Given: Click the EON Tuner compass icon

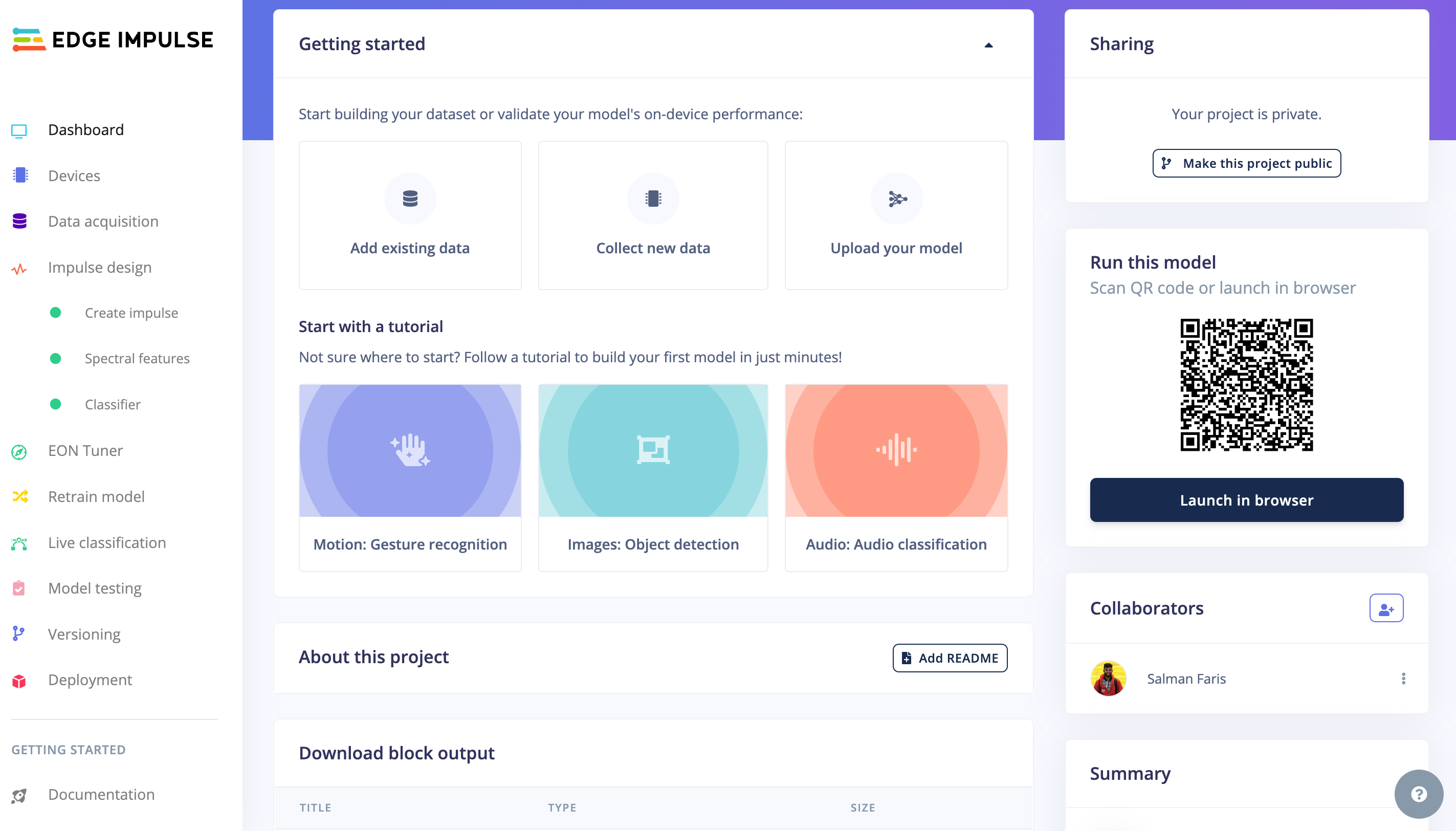Looking at the screenshot, I should [x=19, y=451].
